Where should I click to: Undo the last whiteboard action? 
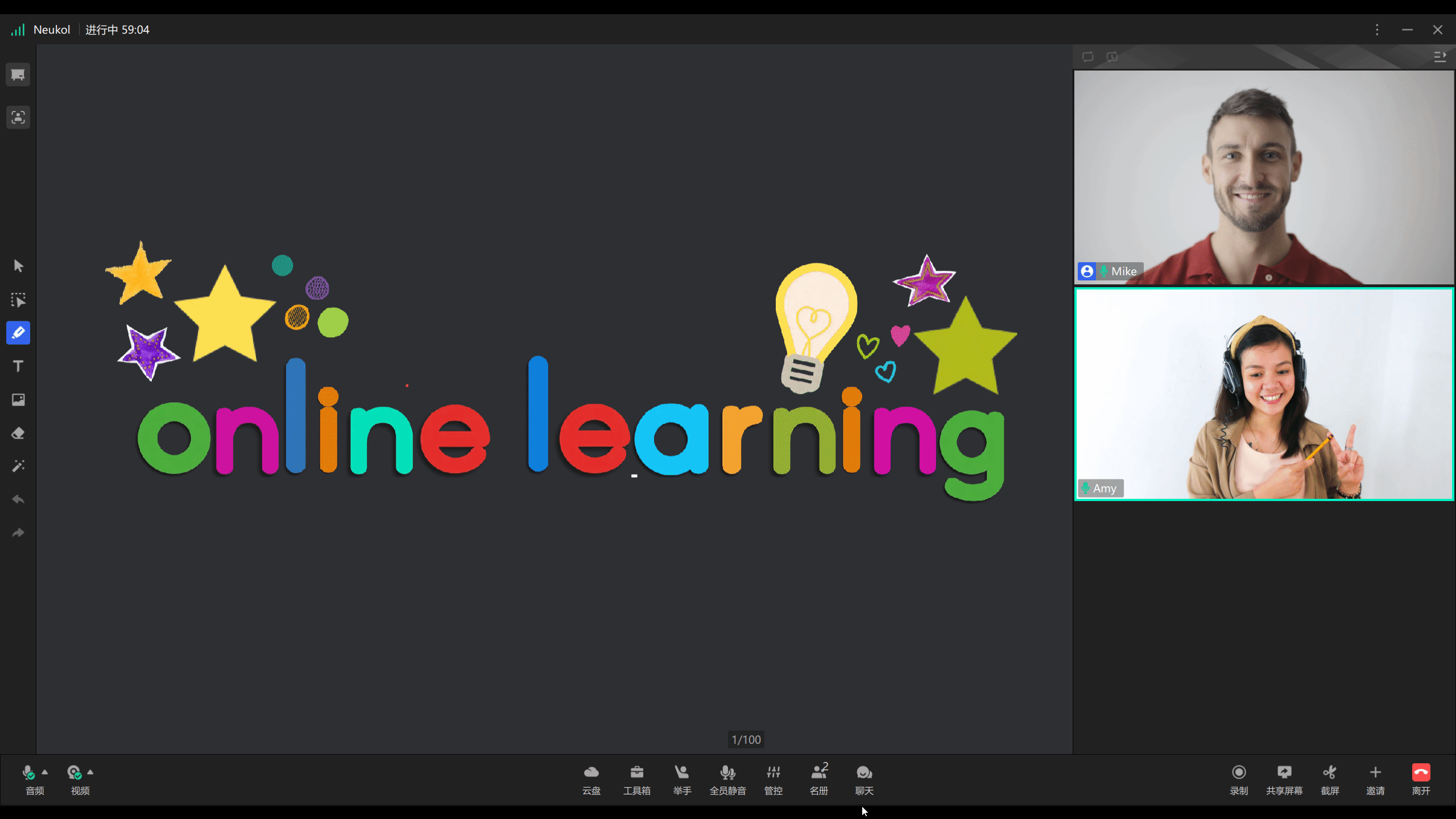[x=18, y=499]
